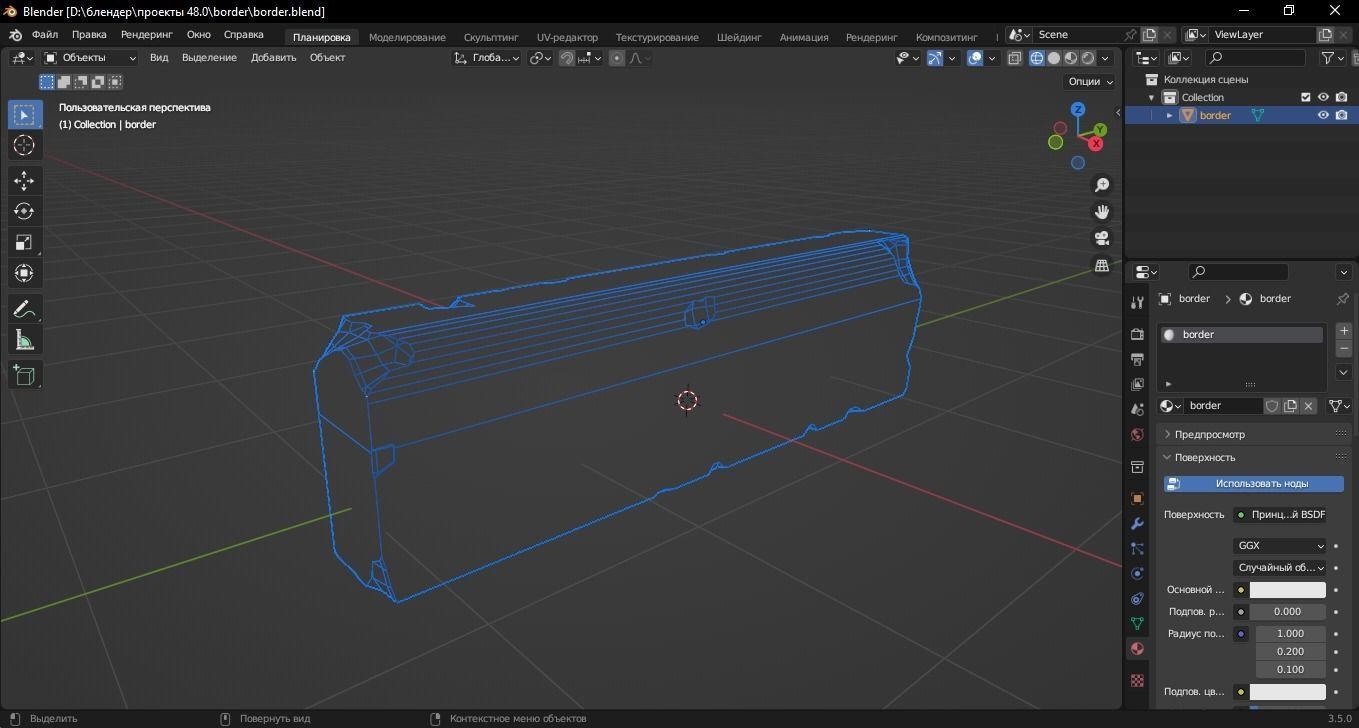Switch viewport to Rendered shading mode
This screenshot has width=1359, height=728.
point(1086,58)
